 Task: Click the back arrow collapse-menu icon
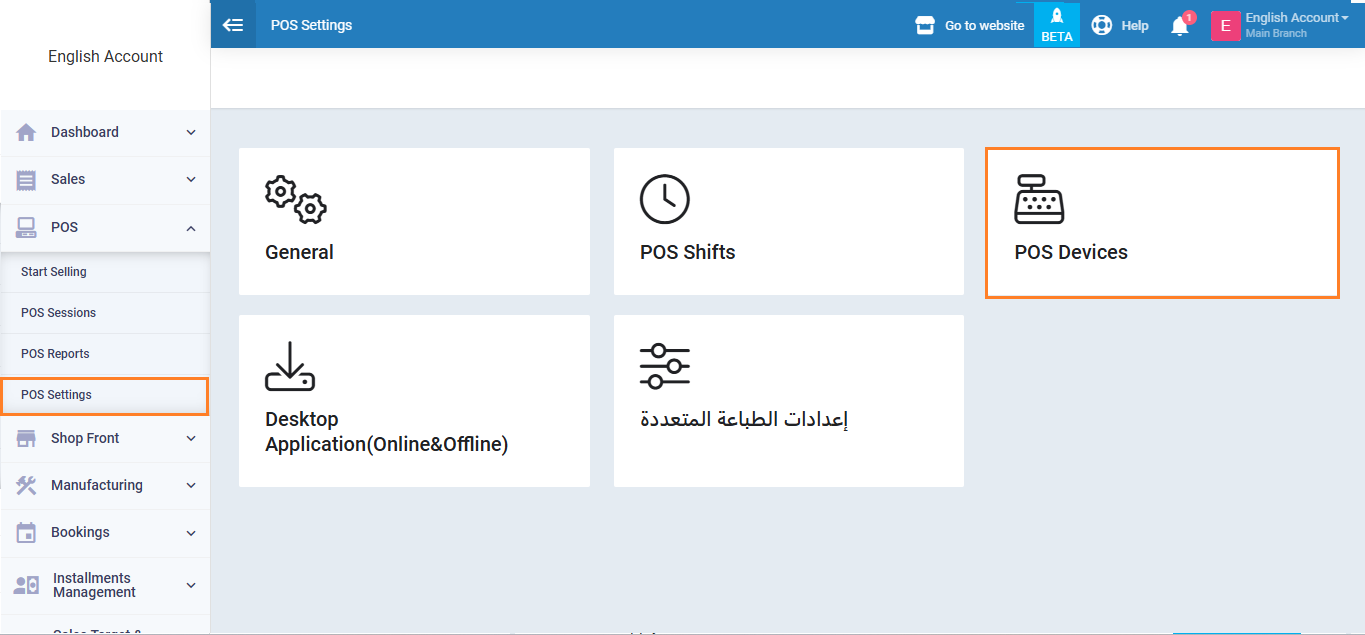(233, 25)
